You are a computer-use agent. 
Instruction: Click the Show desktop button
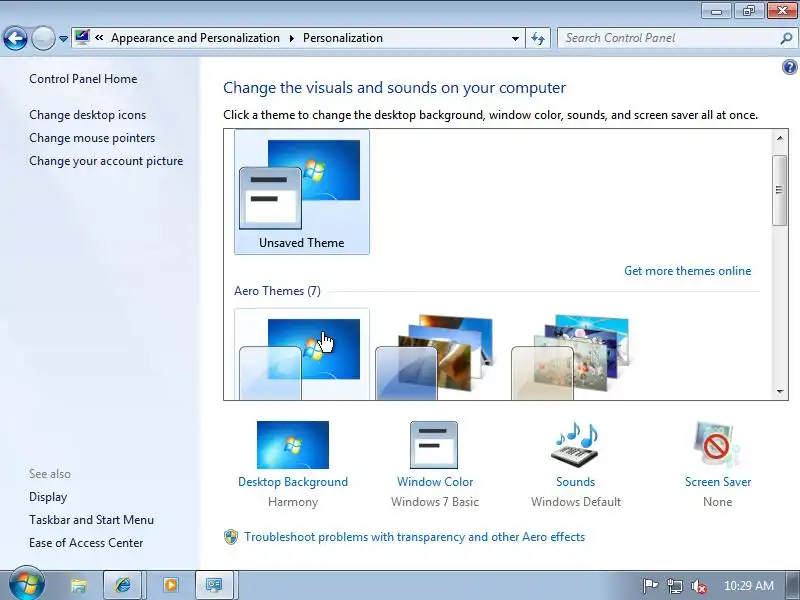(793, 585)
